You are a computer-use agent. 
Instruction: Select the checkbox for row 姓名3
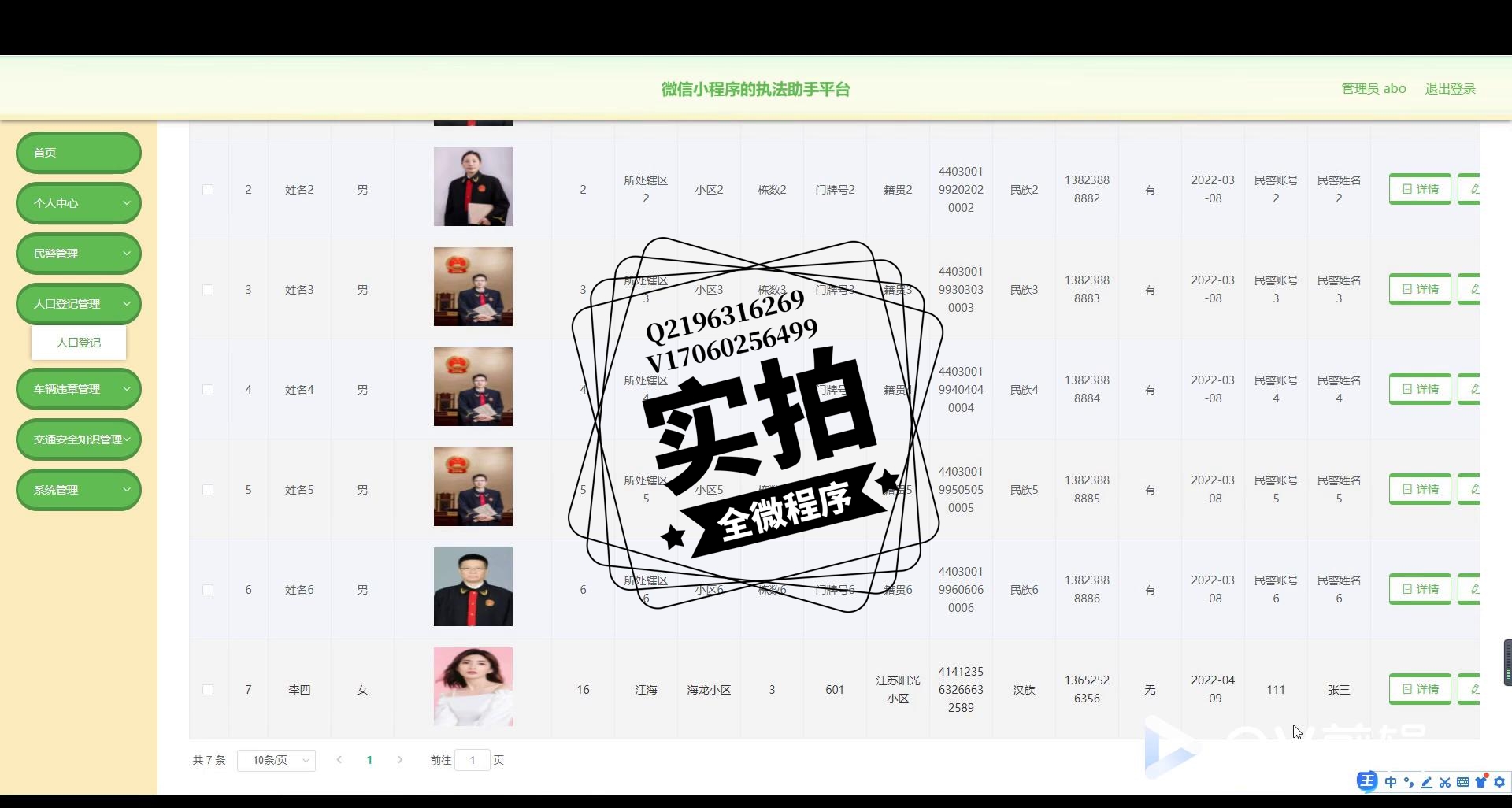point(208,290)
